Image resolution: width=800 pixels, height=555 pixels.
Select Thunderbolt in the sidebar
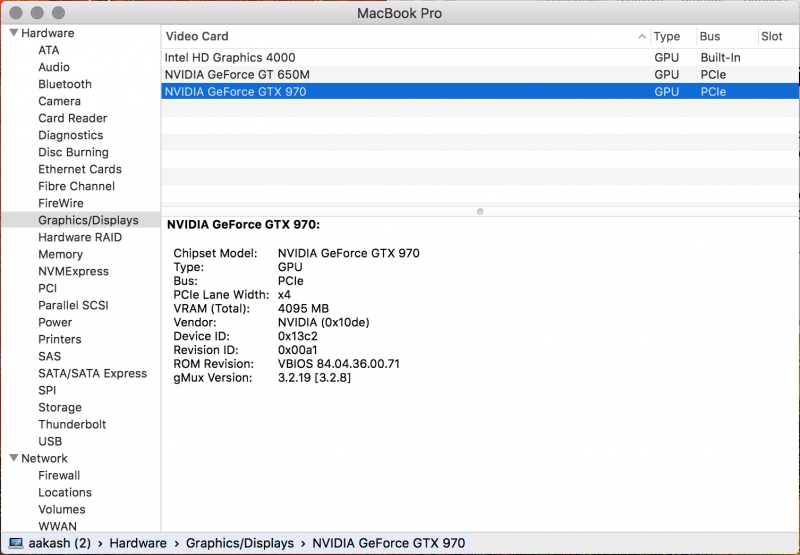(72, 424)
